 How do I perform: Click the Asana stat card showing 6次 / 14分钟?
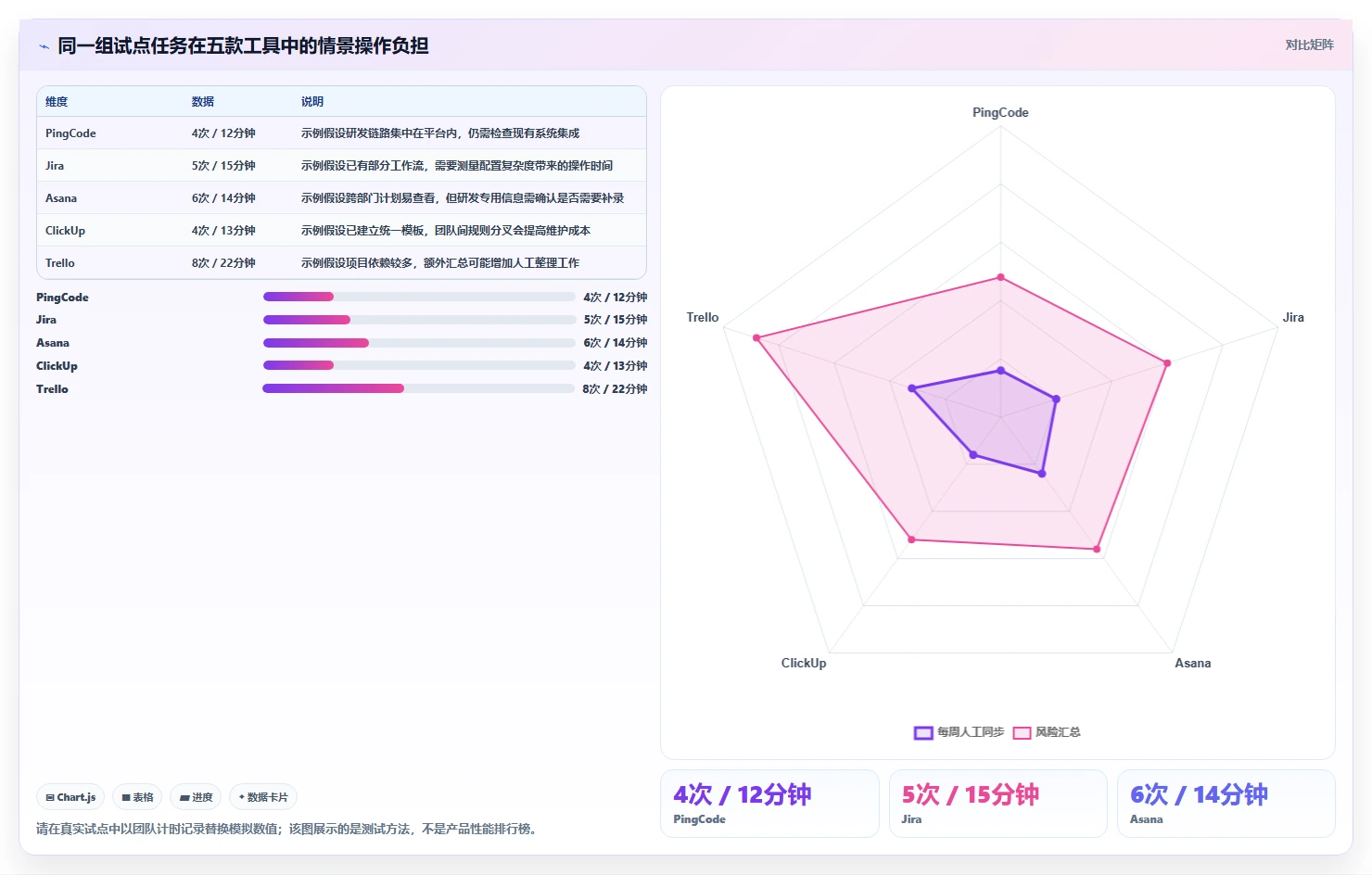(1226, 804)
